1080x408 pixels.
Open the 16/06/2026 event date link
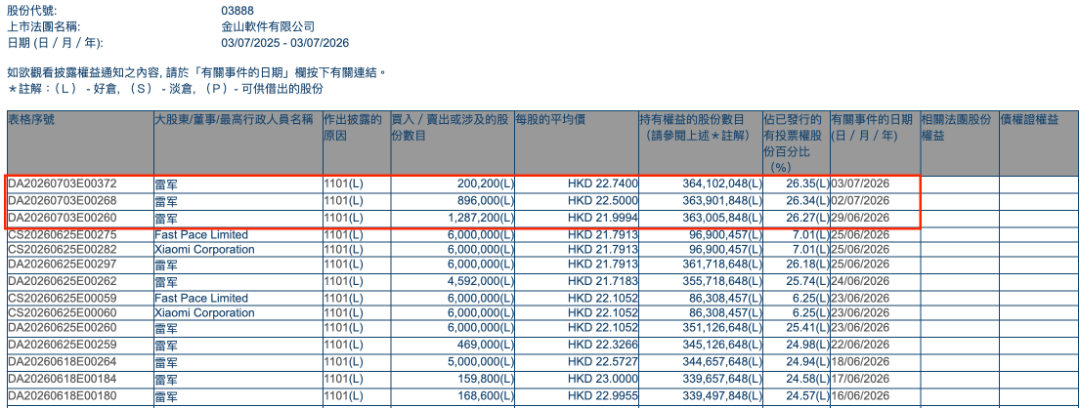point(862,396)
